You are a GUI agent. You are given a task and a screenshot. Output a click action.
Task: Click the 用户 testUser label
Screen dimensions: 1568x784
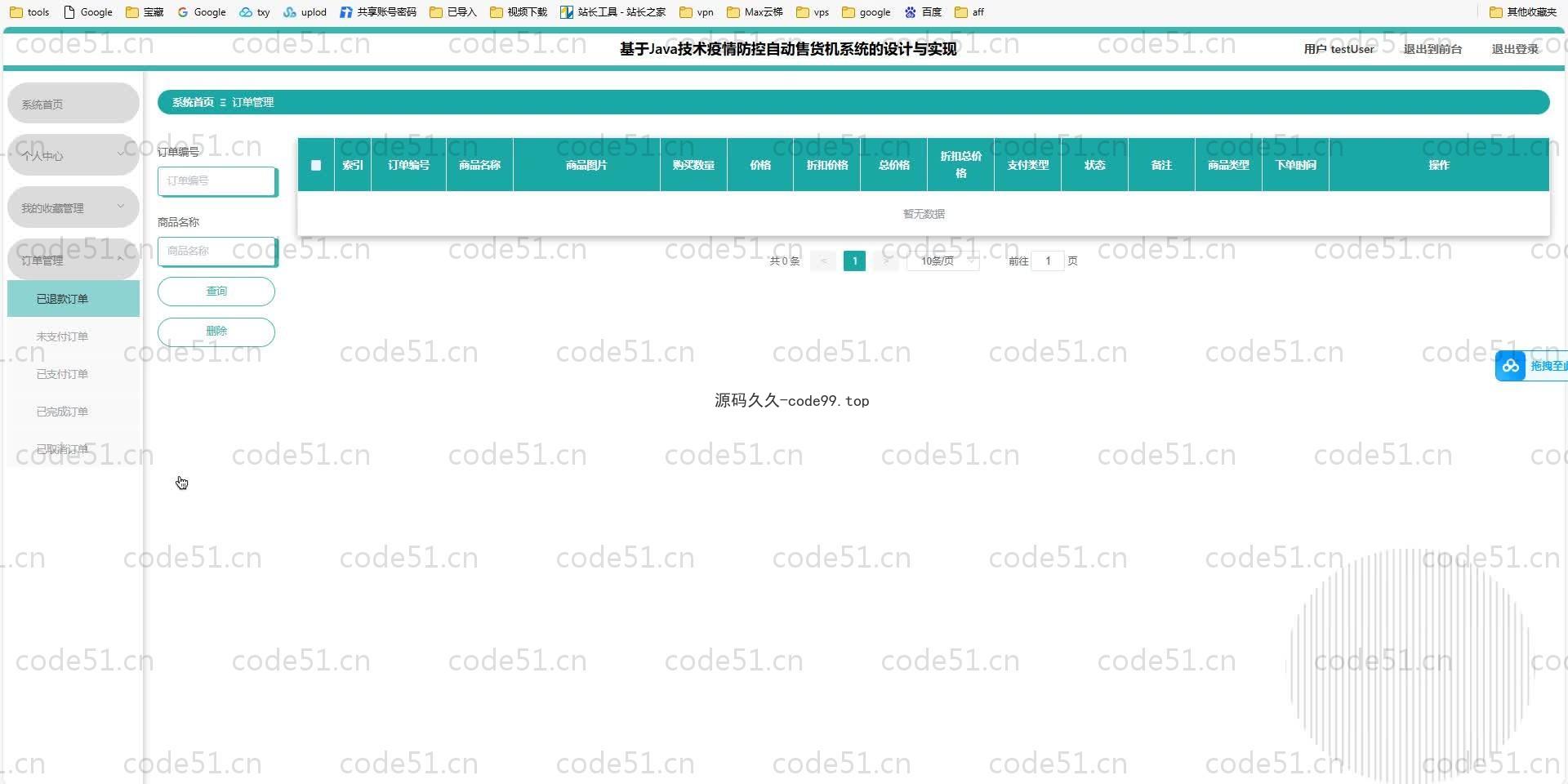tap(1339, 49)
